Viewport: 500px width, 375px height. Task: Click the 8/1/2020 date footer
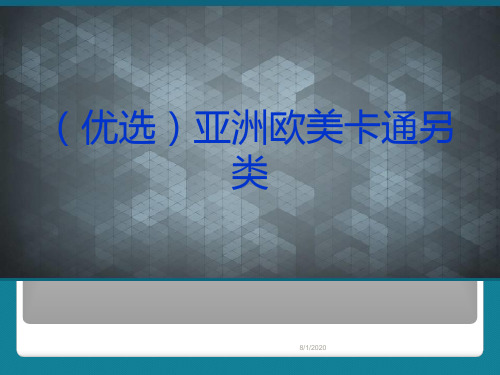pos(313,347)
